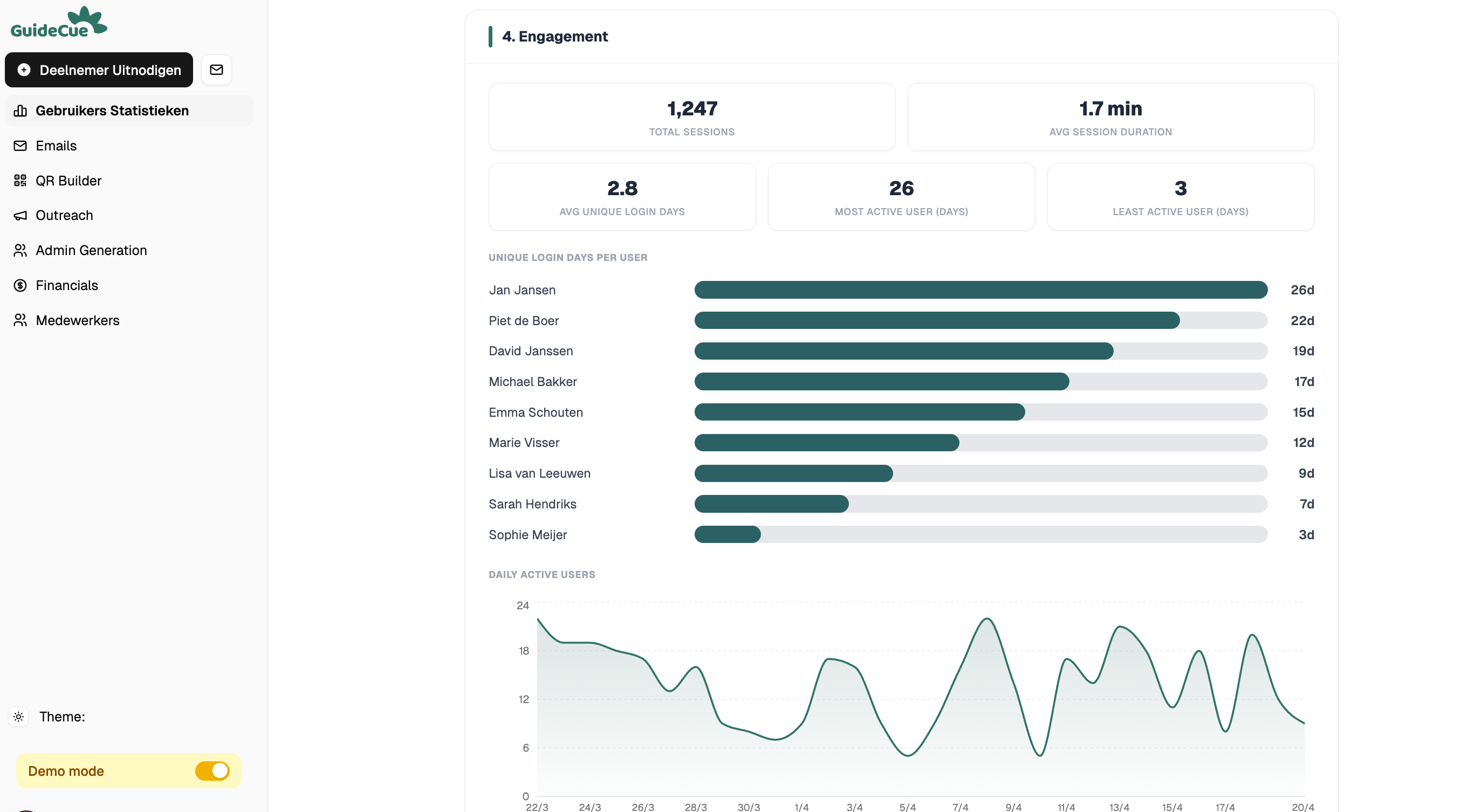Click the Financials dollar icon

click(19, 285)
